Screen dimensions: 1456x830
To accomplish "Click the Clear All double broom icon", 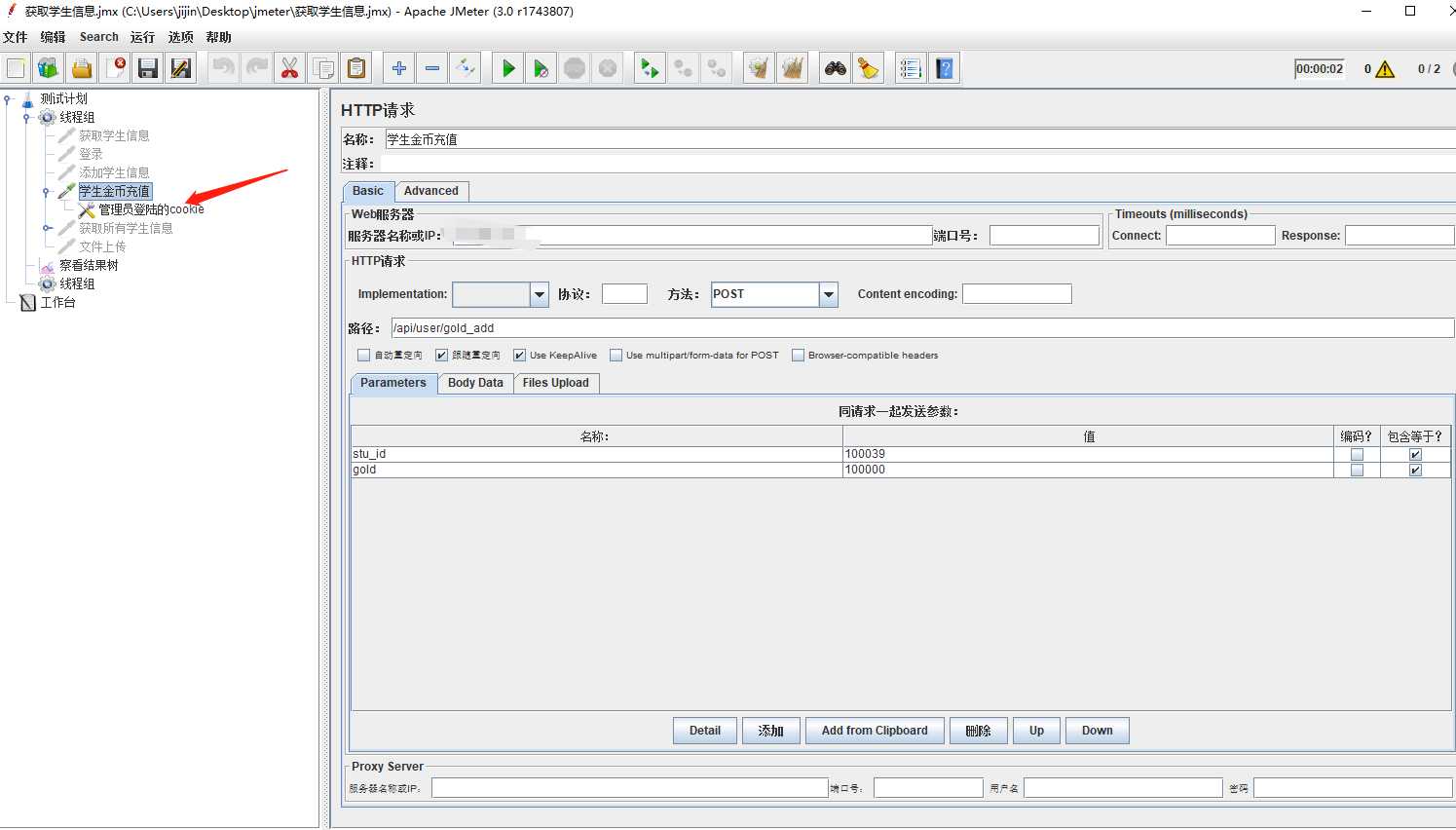I will (793, 68).
